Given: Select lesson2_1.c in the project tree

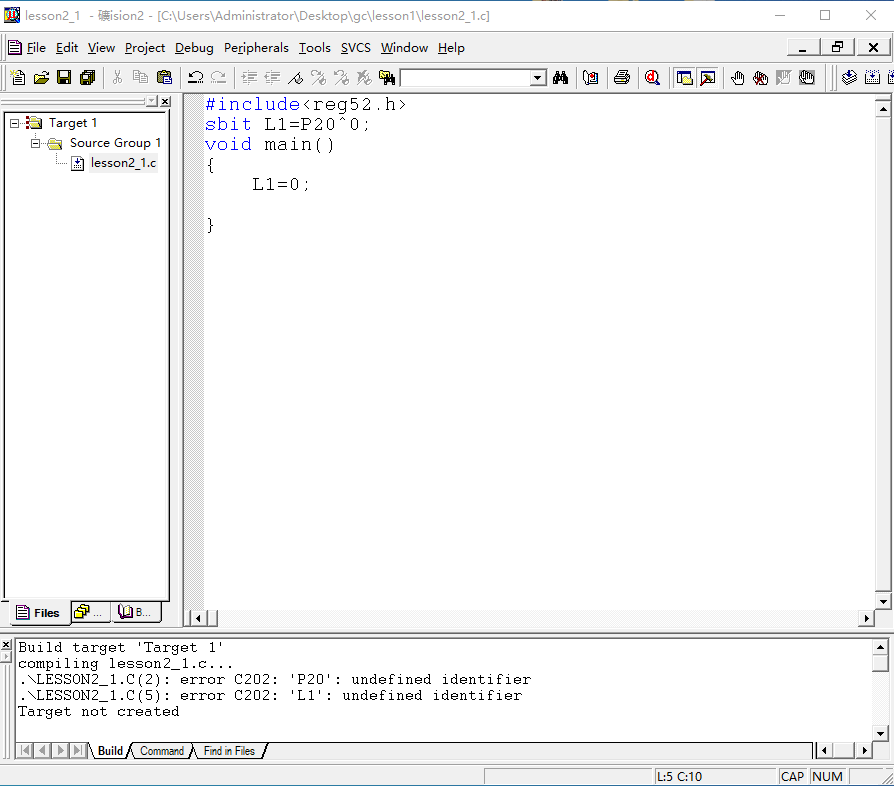Looking at the screenshot, I should (123, 163).
